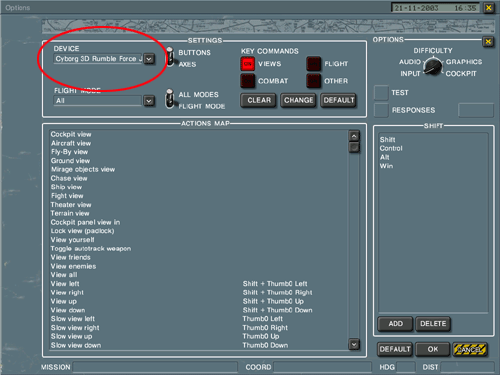Toggle the VIEWS key commands red button

coord(247,64)
